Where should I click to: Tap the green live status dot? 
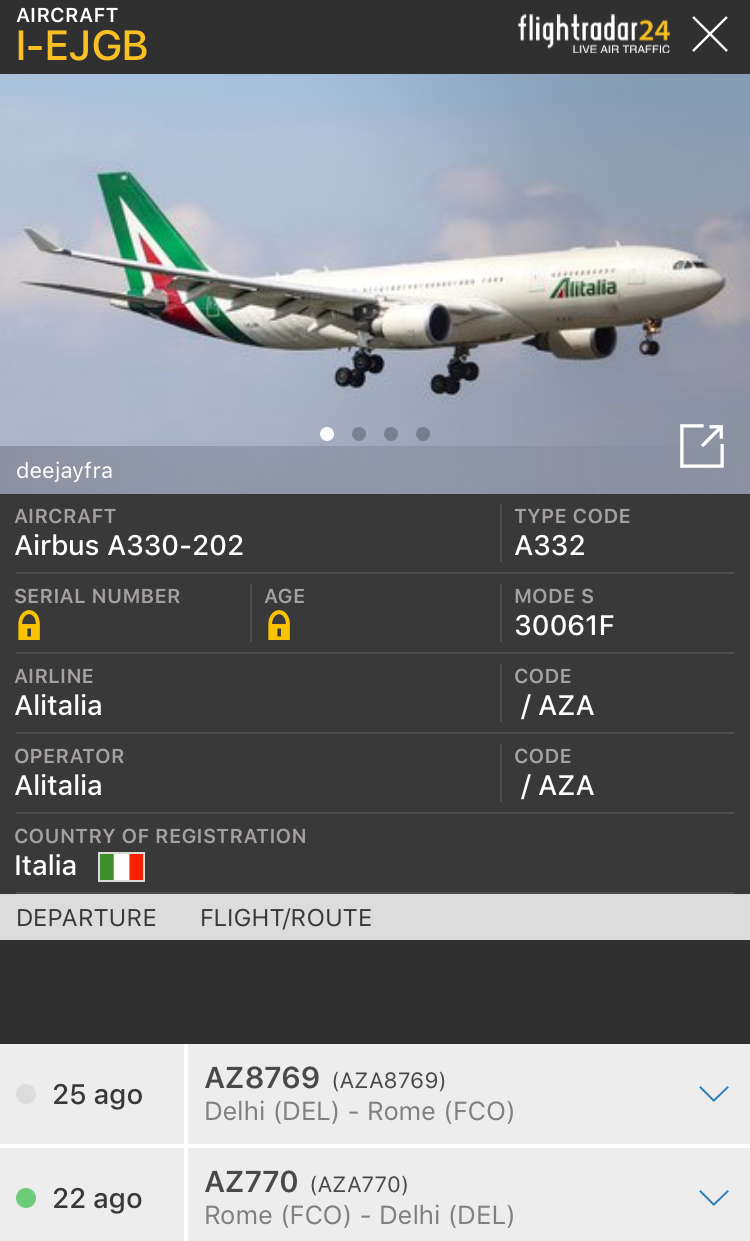point(27,1198)
